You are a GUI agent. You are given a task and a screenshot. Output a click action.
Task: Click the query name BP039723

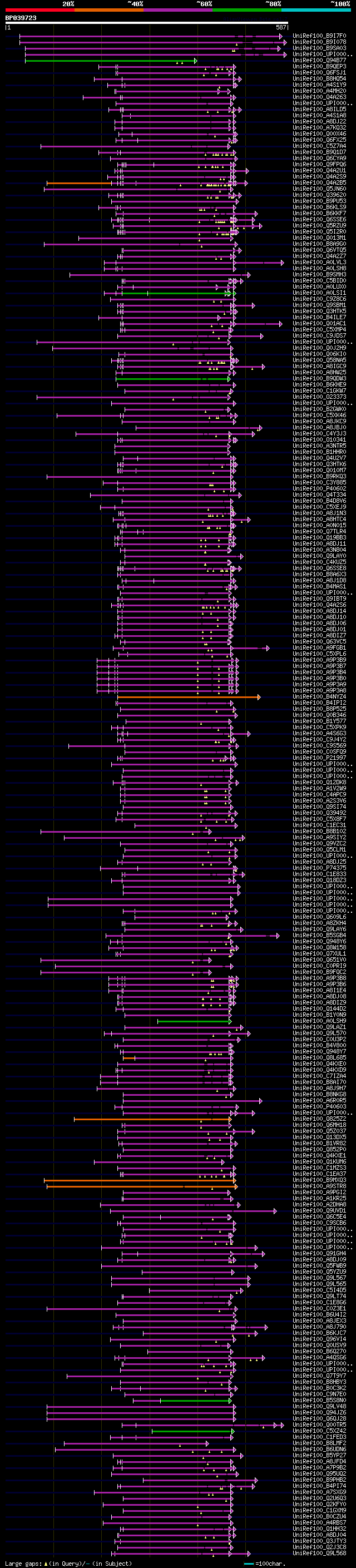[21, 18]
